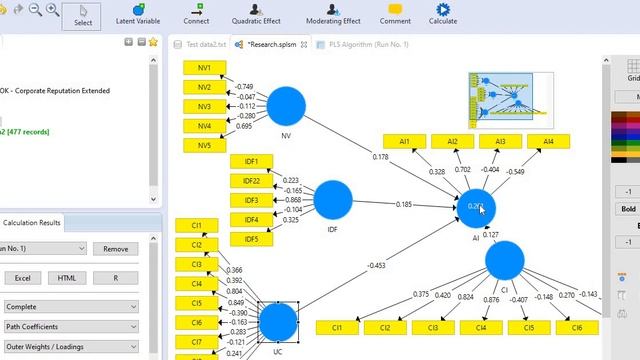Click the lower -1 value field

coord(628,242)
